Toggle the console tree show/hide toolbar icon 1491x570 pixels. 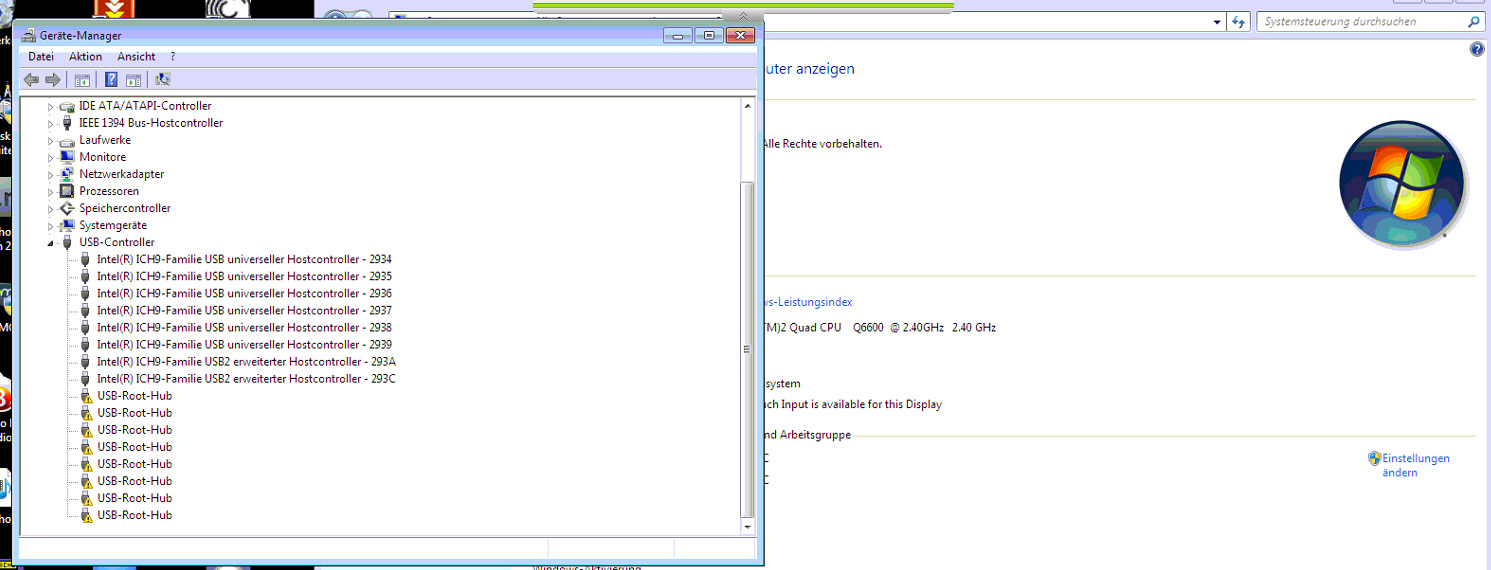82,79
